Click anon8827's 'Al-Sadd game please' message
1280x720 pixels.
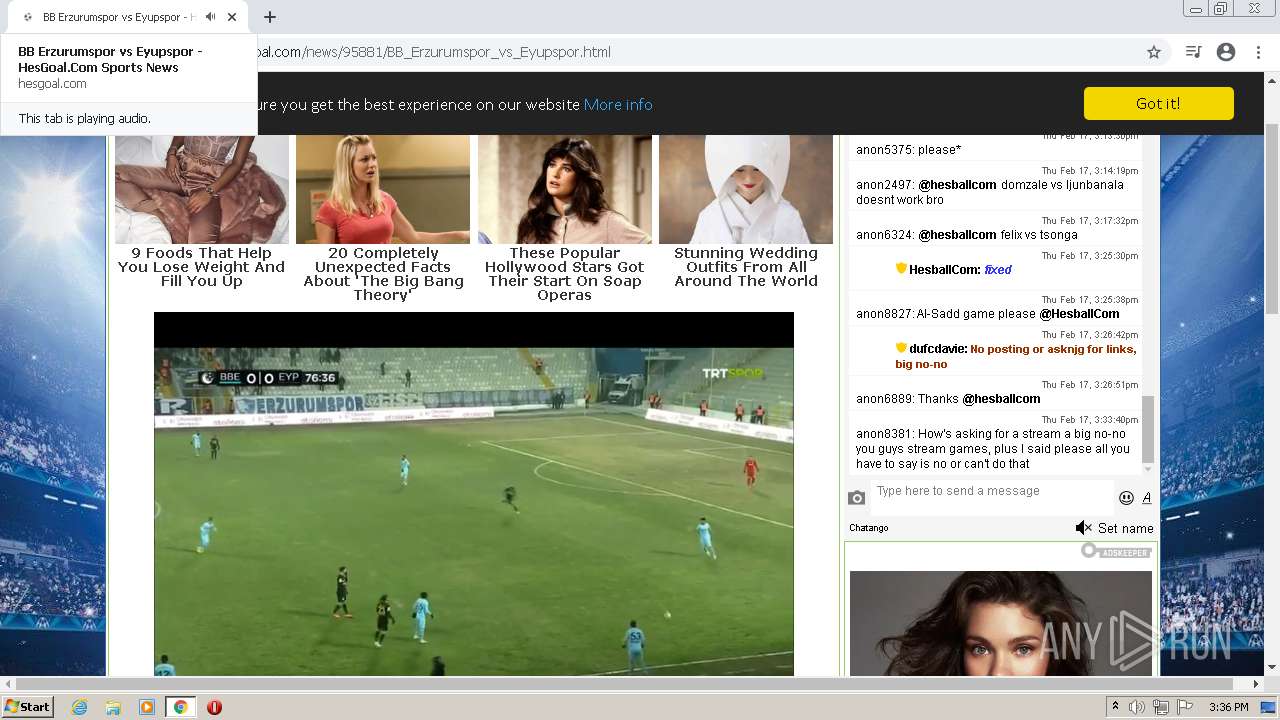(988, 314)
